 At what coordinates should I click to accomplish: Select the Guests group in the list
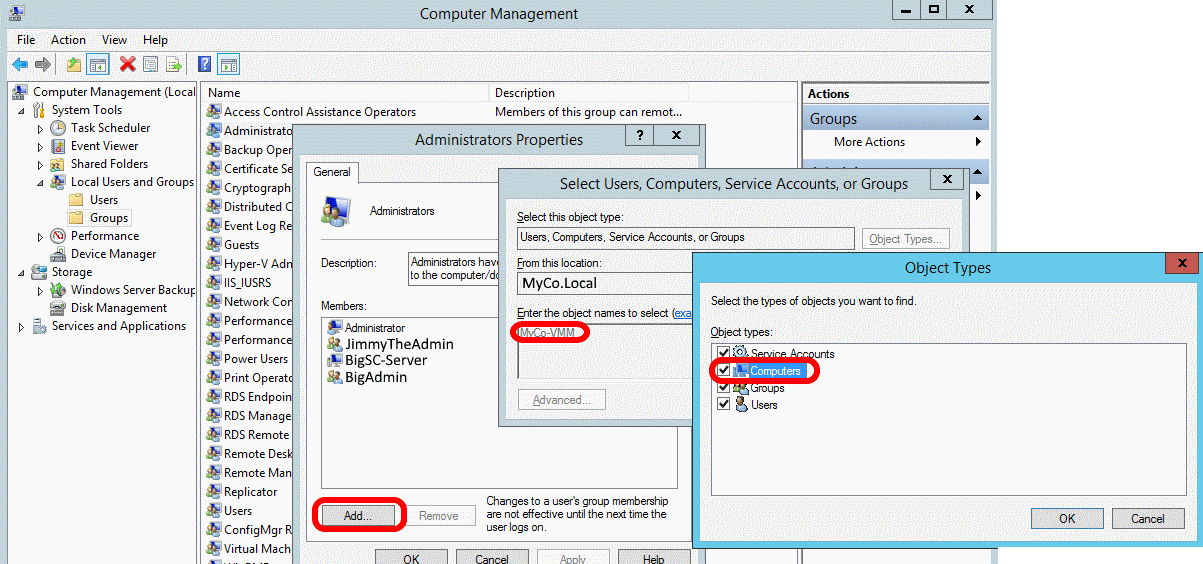241,245
